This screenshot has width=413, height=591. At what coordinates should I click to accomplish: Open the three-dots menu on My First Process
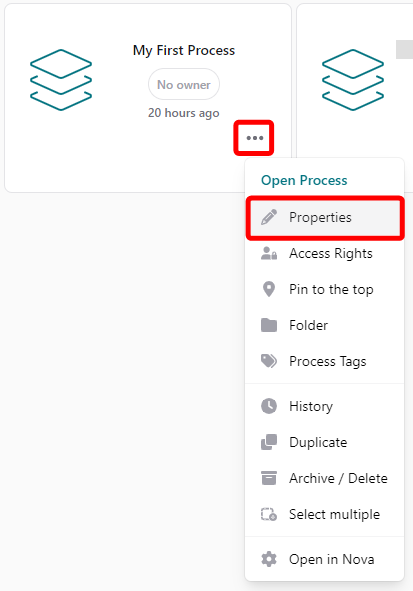coord(255,138)
